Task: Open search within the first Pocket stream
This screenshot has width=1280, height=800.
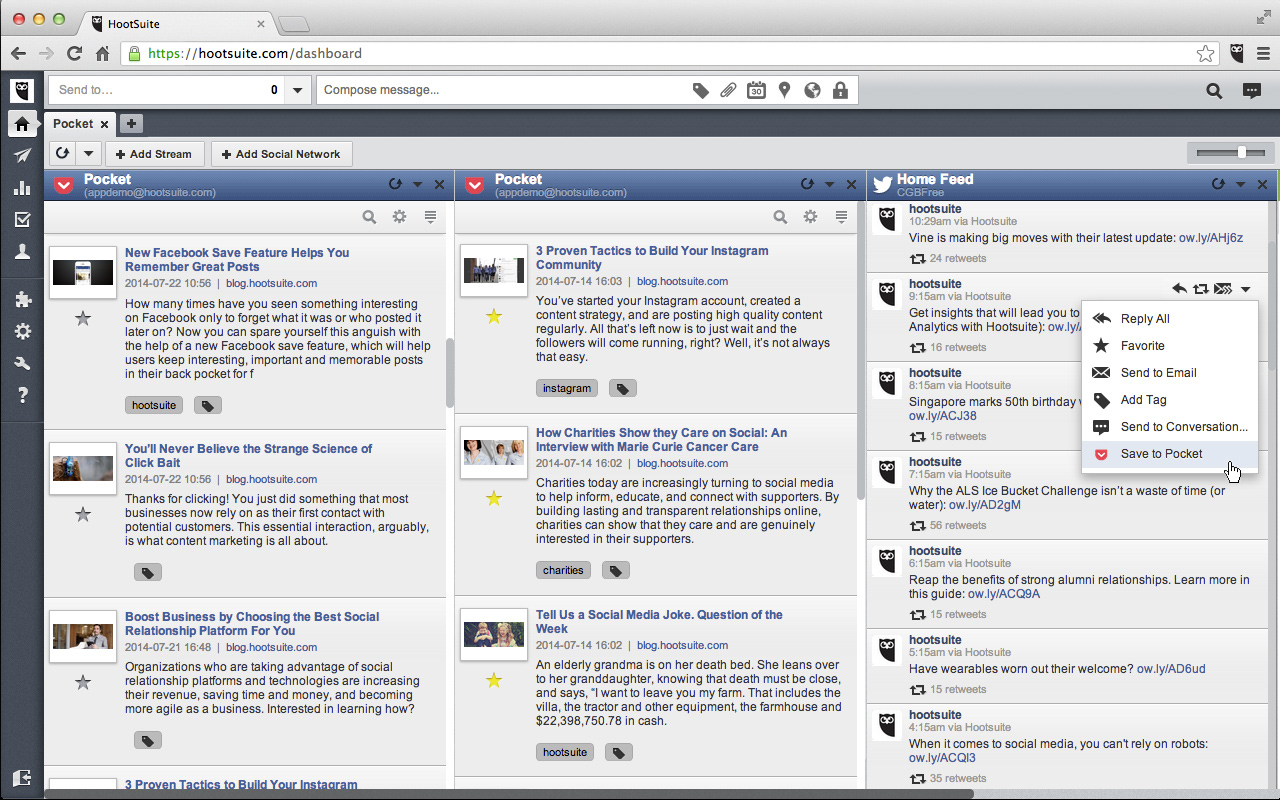Action: 369,216
